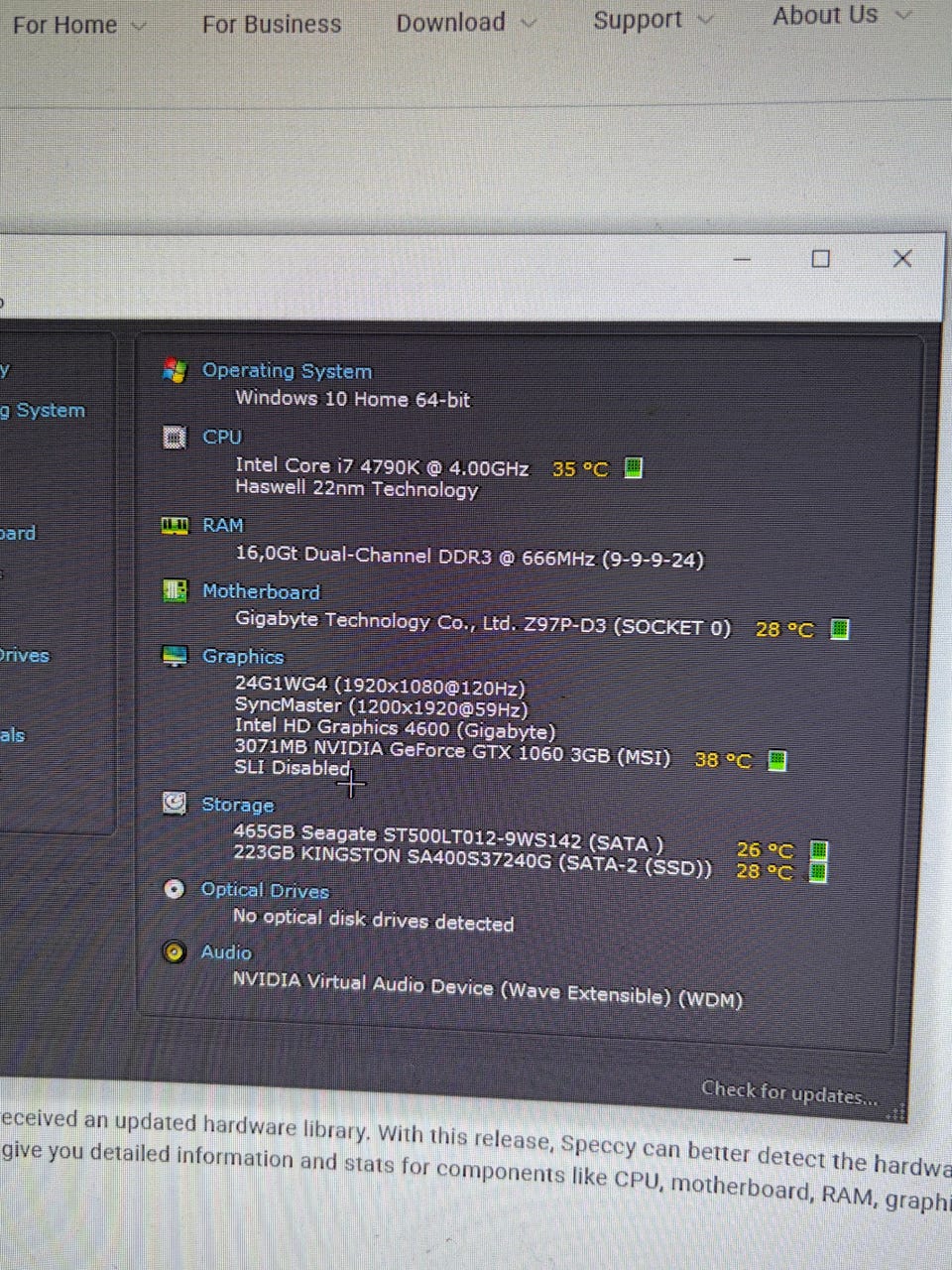Click 465GB Seagate ST500LT012 drive entry
The height and width of the screenshot is (1270, 952).
tap(448, 837)
